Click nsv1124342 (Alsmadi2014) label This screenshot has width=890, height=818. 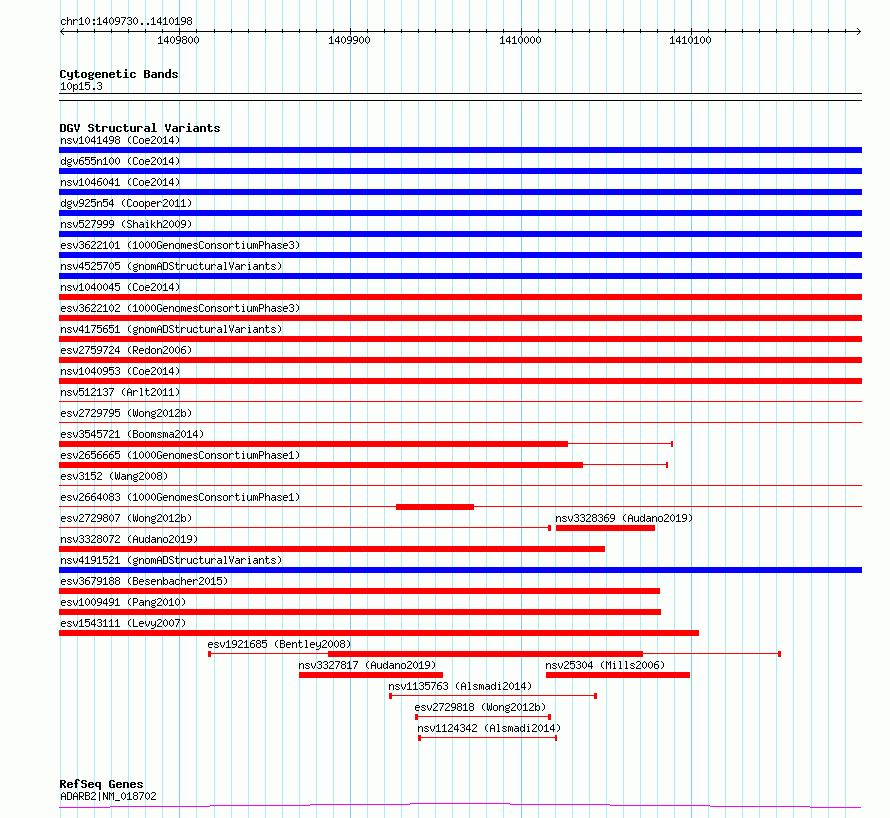[489, 728]
